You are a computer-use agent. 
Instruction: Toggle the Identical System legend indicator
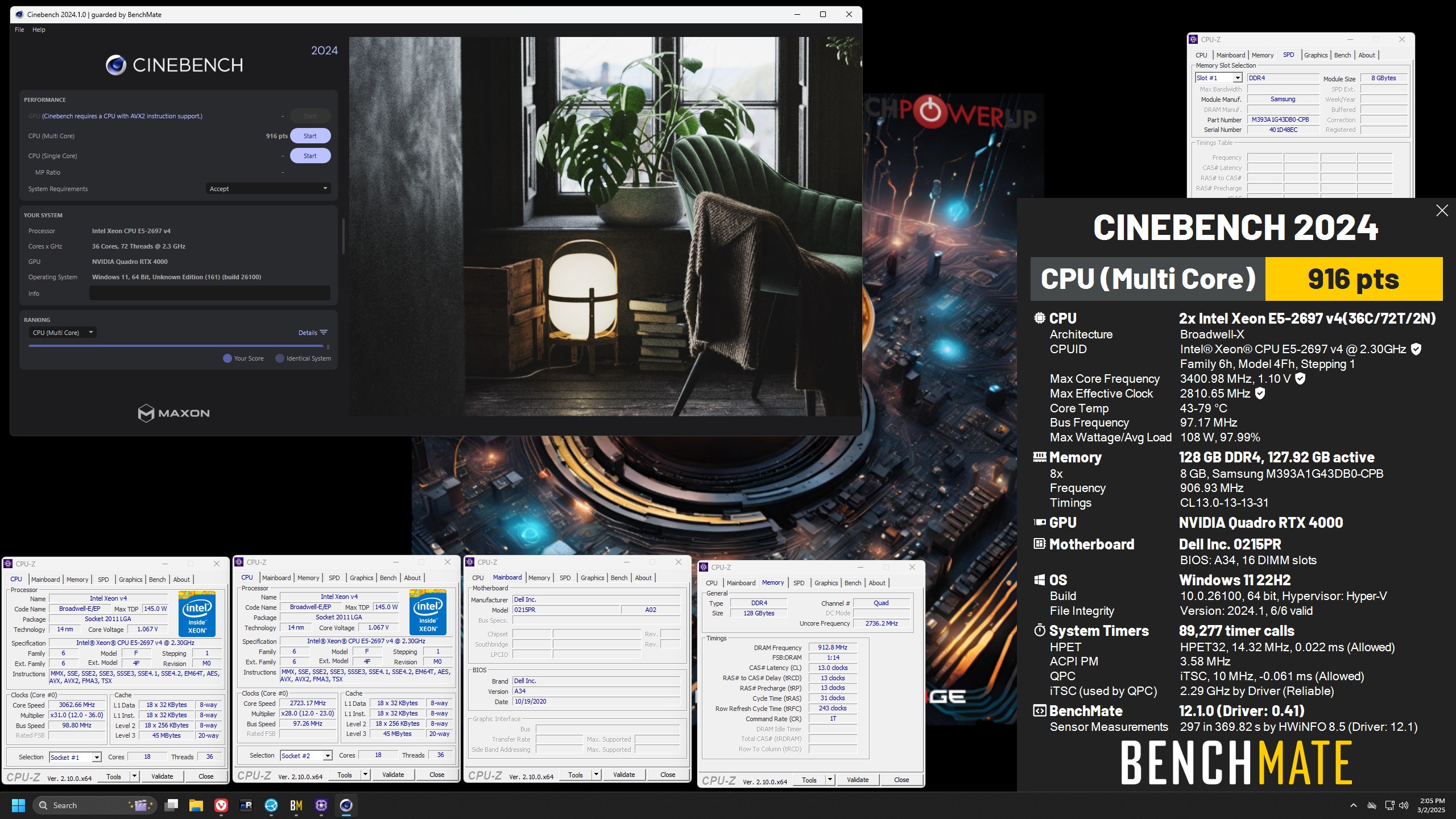click(280, 358)
